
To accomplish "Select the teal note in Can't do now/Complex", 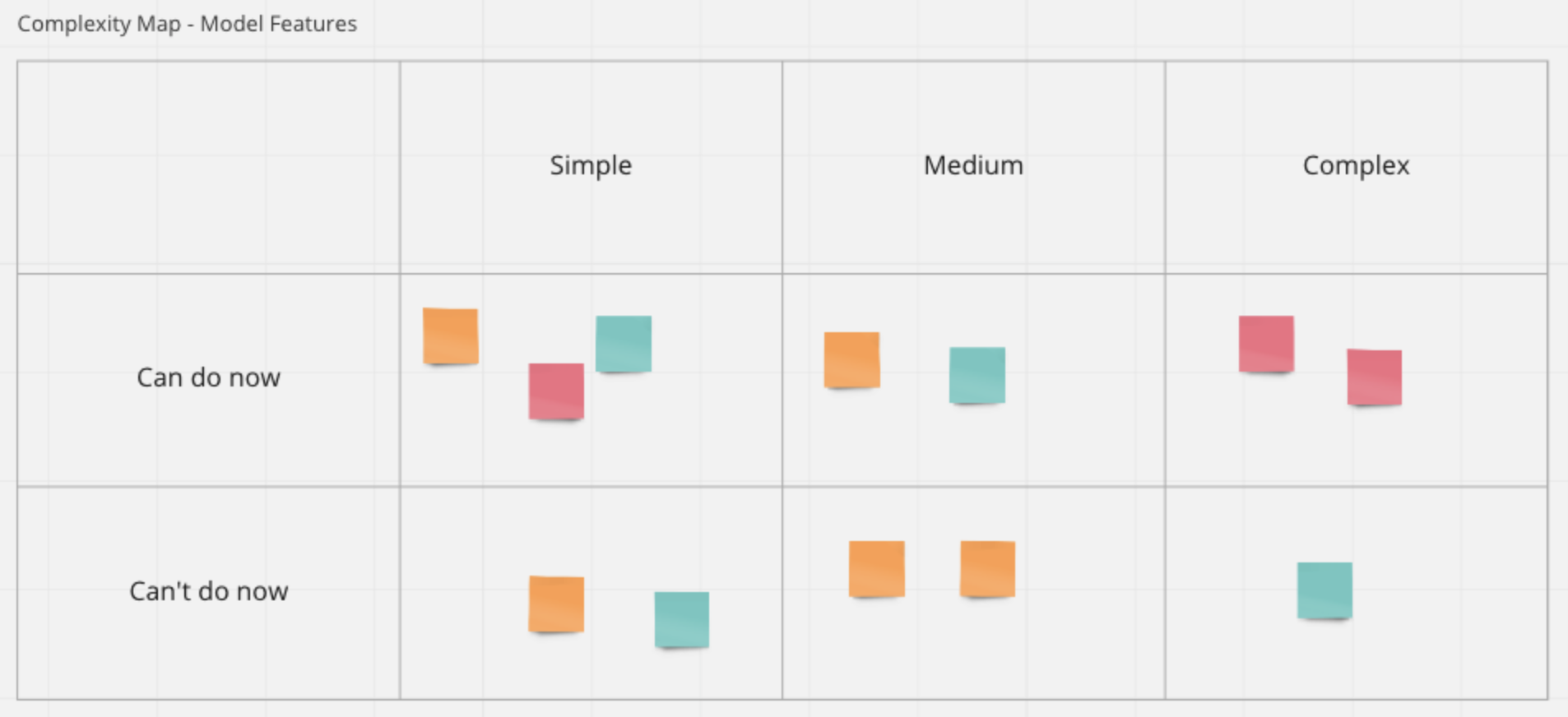I will click(1324, 590).
